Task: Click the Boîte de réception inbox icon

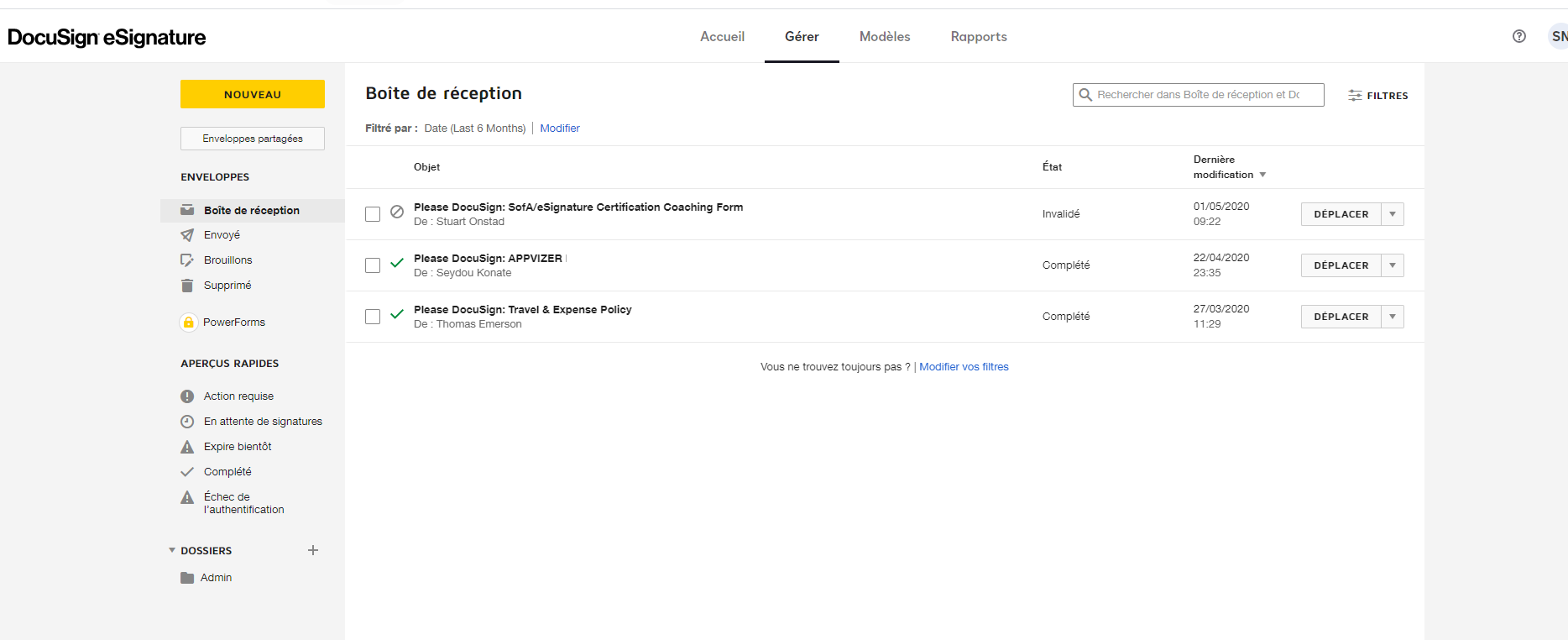Action: pyautogui.click(x=187, y=210)
